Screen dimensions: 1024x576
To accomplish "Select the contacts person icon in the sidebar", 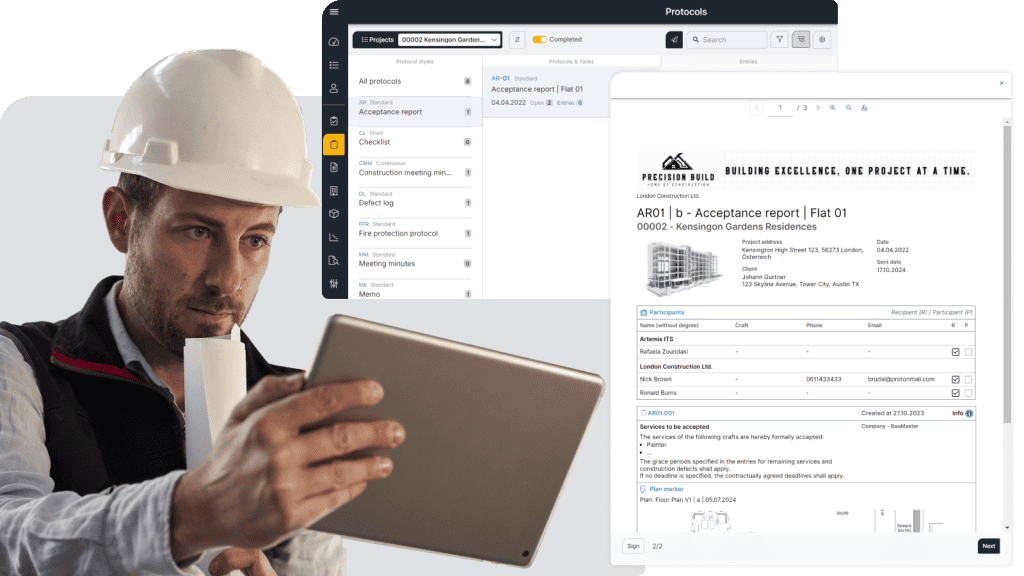I will (x=334, y=89).
